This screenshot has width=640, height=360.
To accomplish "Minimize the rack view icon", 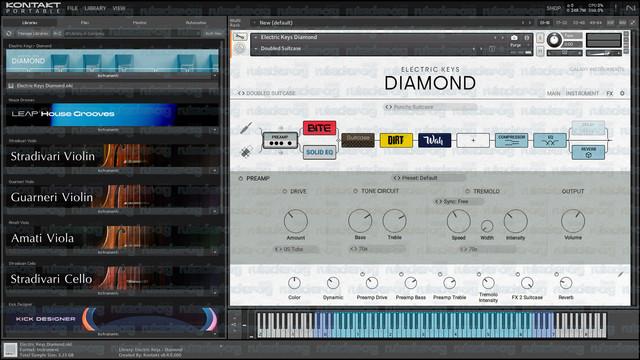I will [x=632, y=23].
